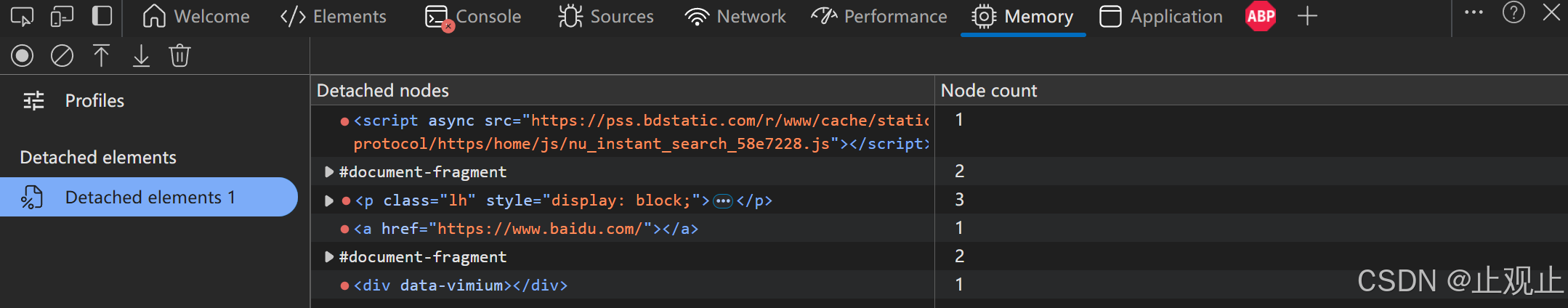Select the Profiles heading
The width and height of the screenshot is (1568, 308).
click(x=94, y=100)
